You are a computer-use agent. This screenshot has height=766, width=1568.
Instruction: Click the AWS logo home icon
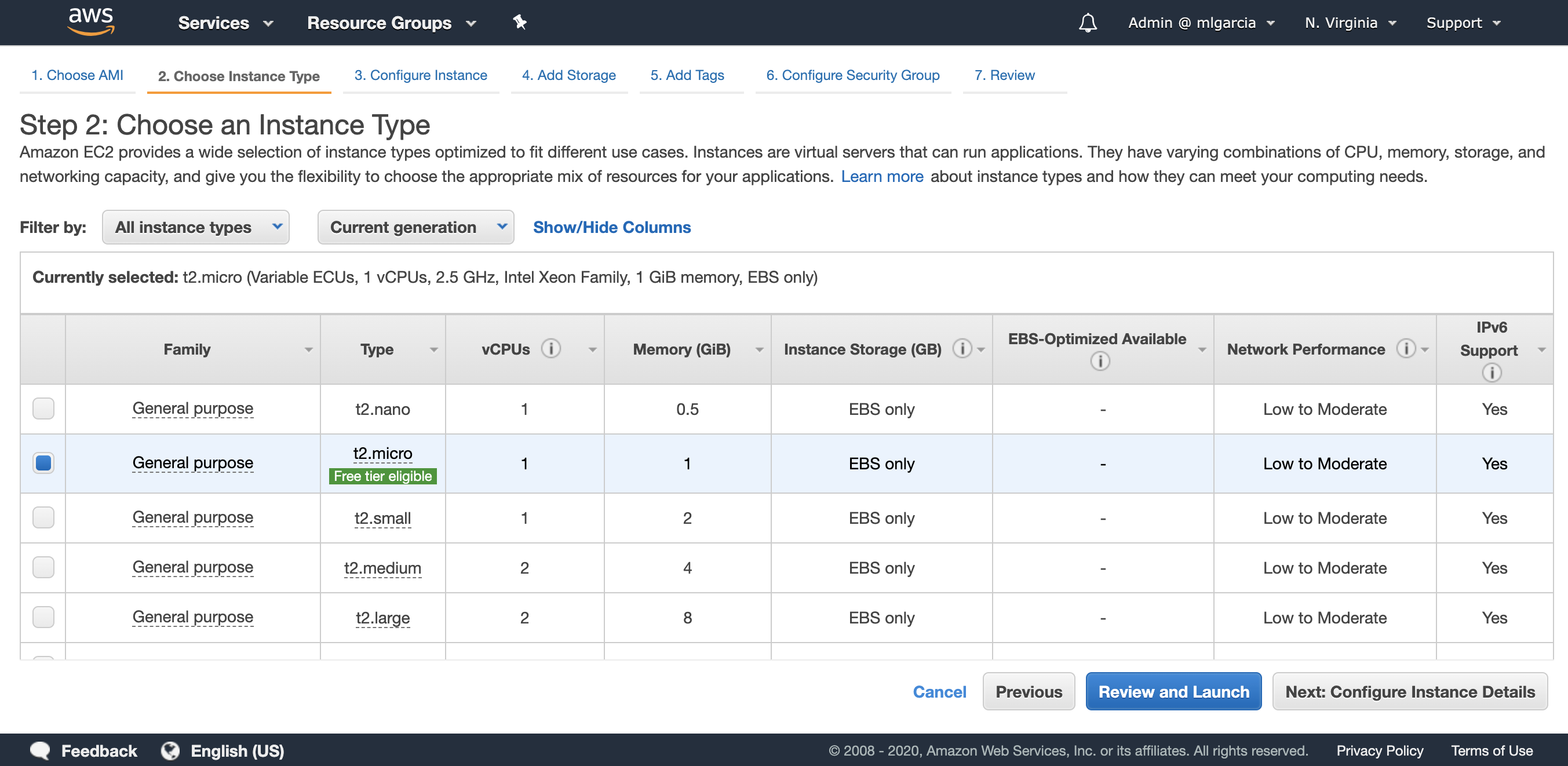92,21
